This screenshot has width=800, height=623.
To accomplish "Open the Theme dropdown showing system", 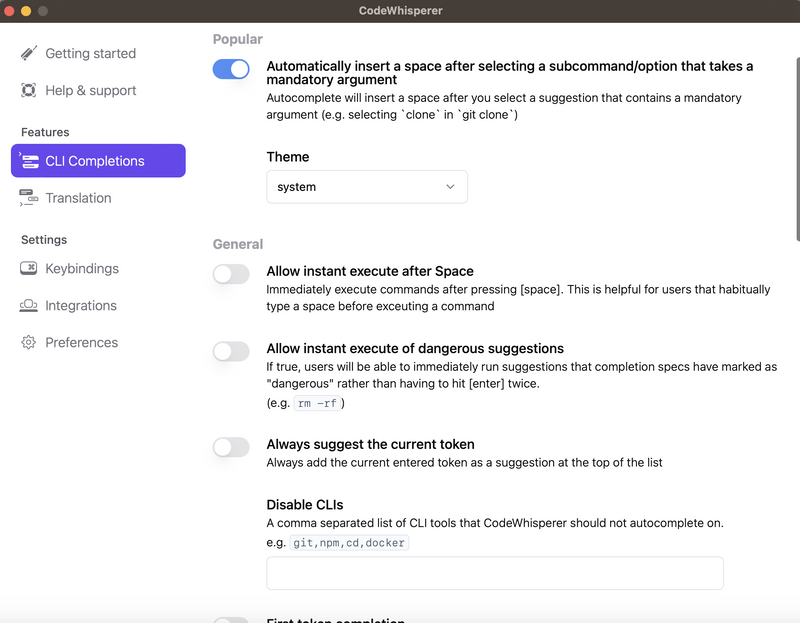I will click(x=367, y=187).
